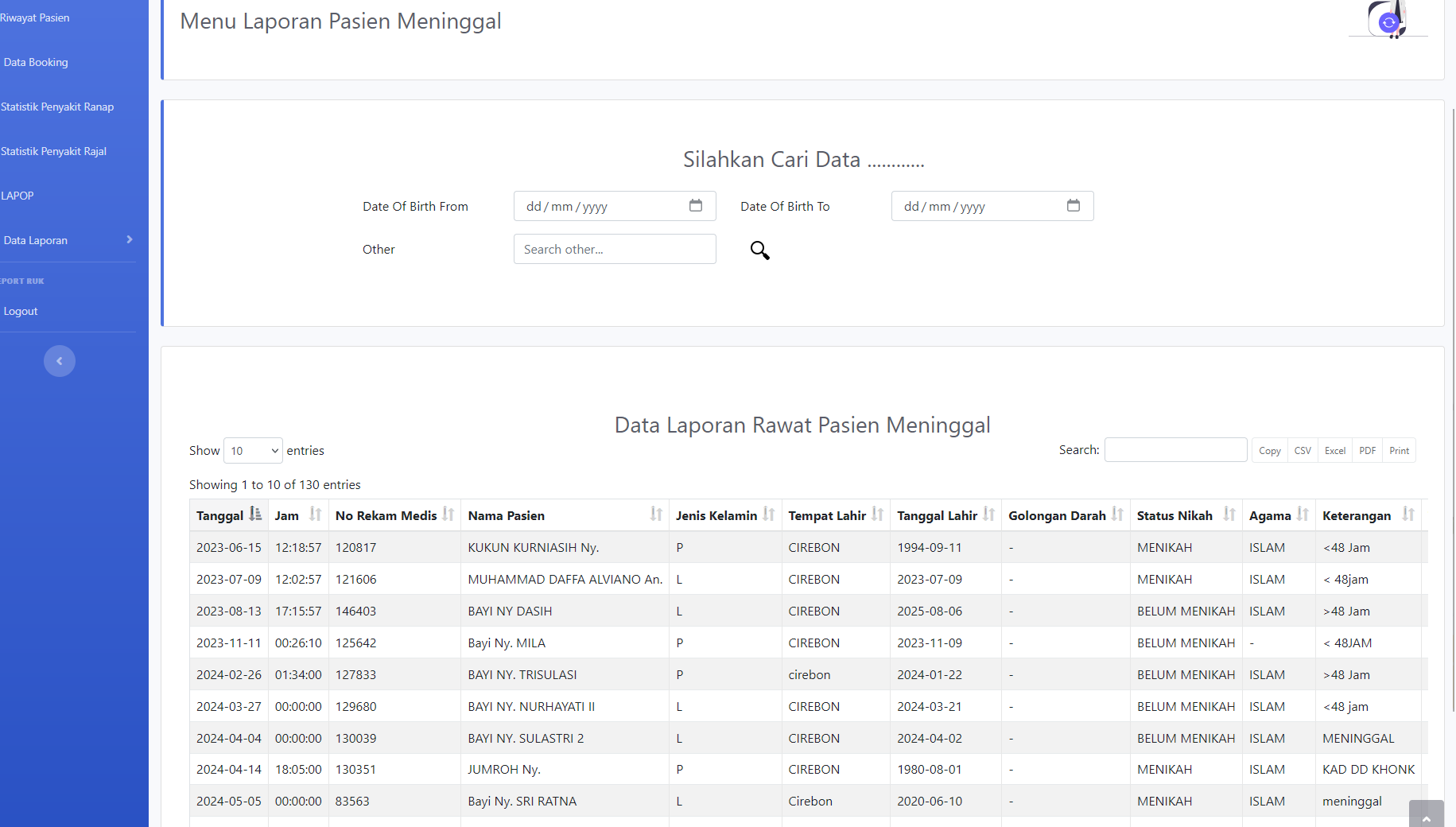Collapse the sidebar with round arrow button

point(60,361)
